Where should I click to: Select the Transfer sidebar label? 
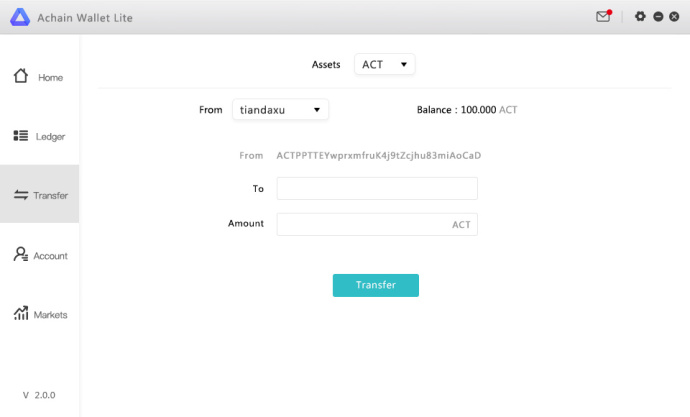click(x=51, y=196)
